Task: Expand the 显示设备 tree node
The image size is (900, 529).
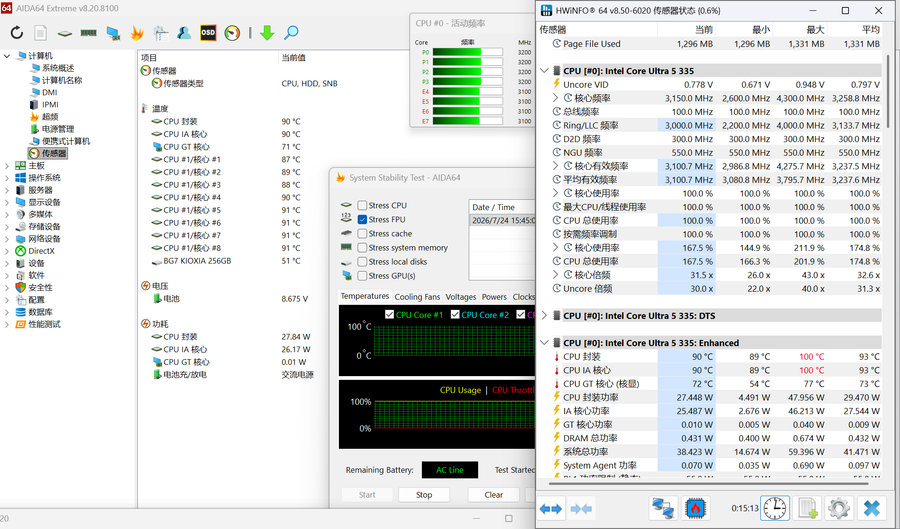Action: (7, 202)
